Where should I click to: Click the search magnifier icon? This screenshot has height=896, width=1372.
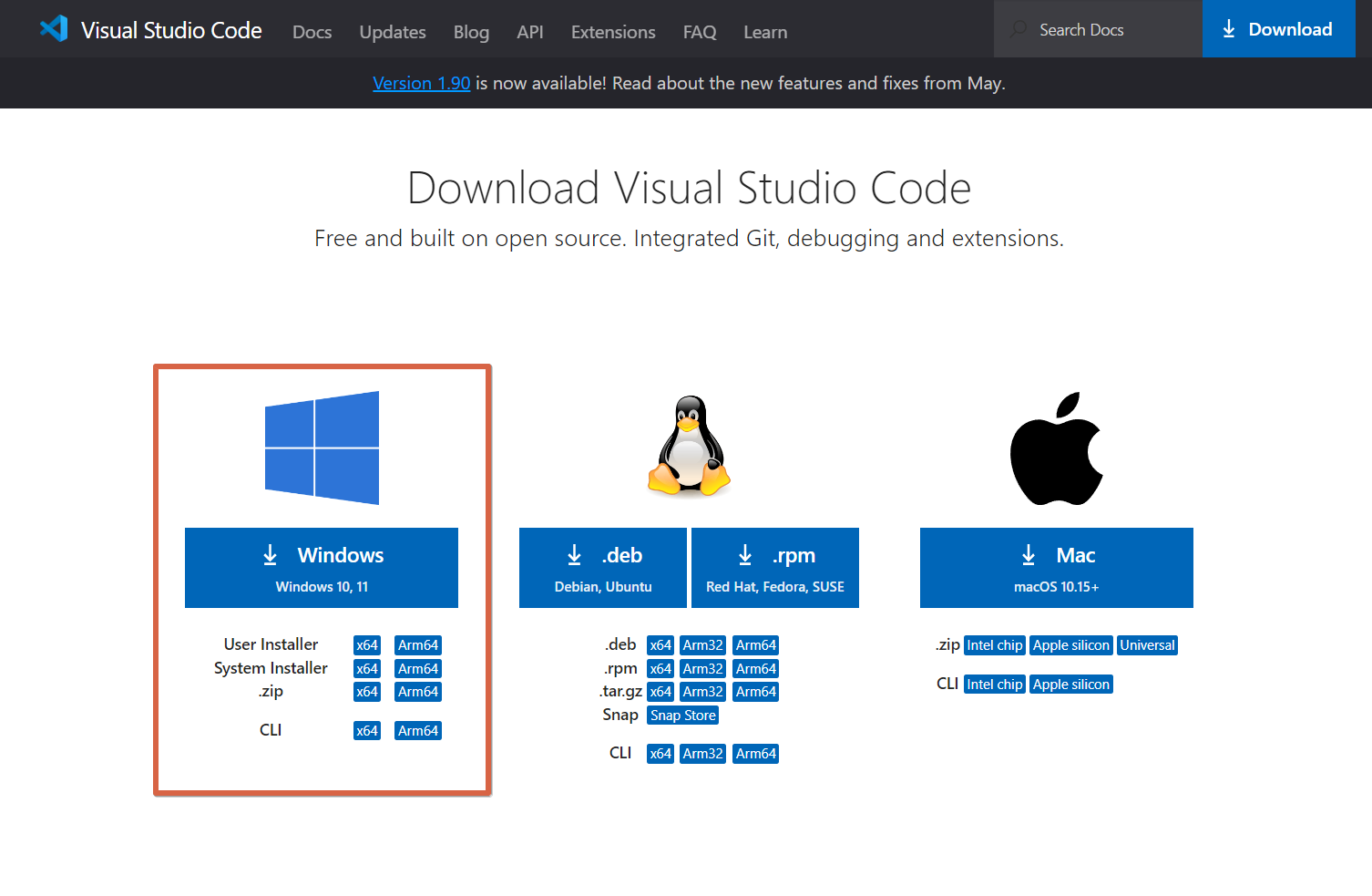(x=1019, y=30)
